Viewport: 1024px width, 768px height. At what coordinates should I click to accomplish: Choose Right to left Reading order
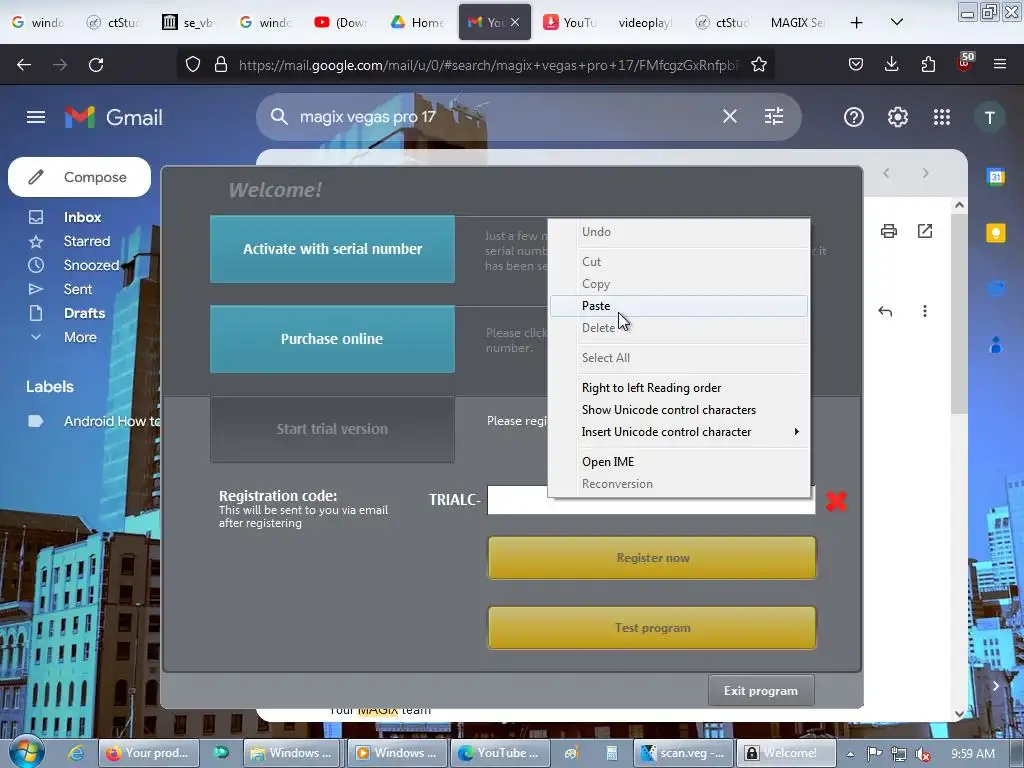(x=679, y=388)
